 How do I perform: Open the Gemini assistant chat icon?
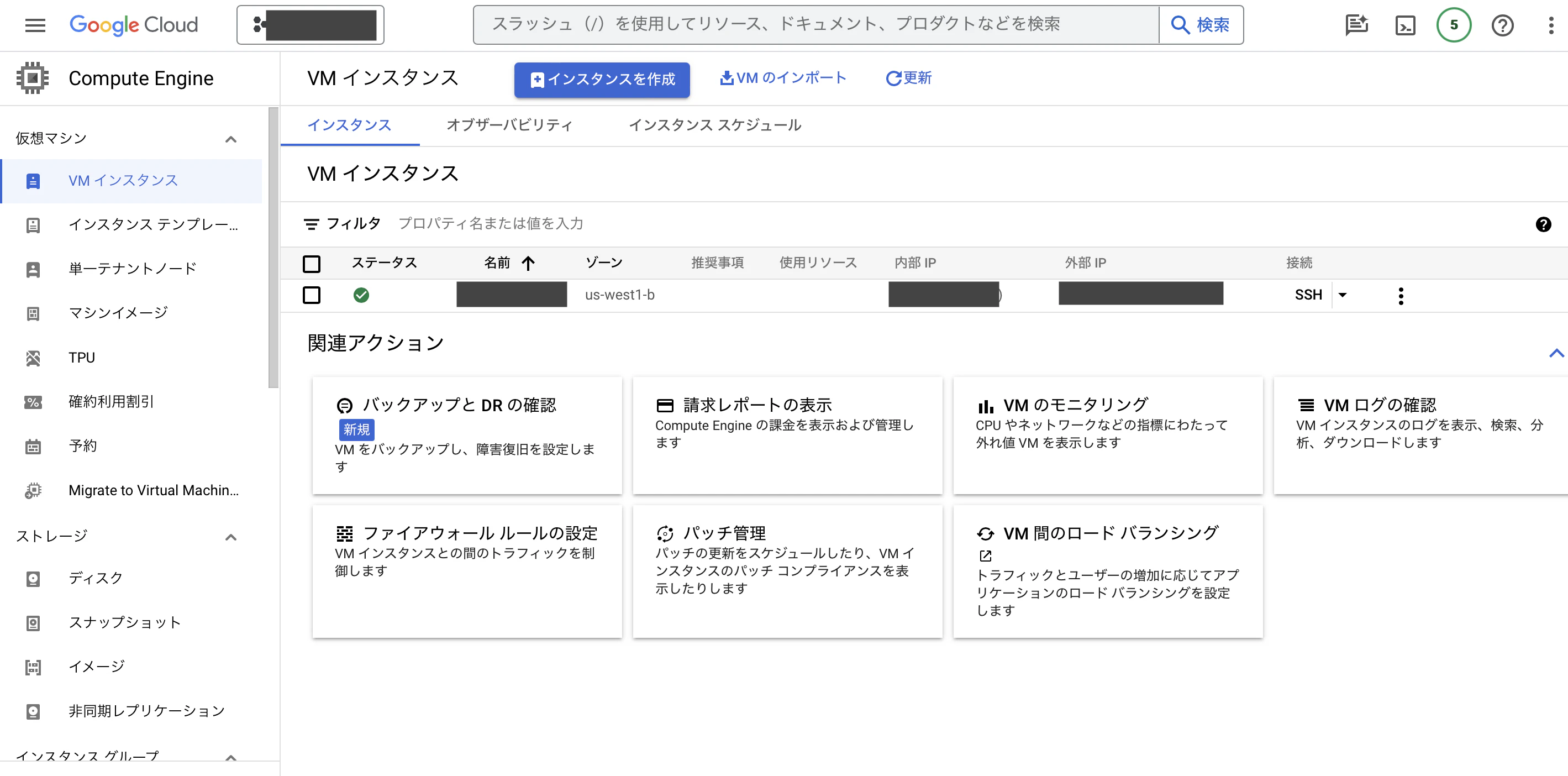(1356, 25)
